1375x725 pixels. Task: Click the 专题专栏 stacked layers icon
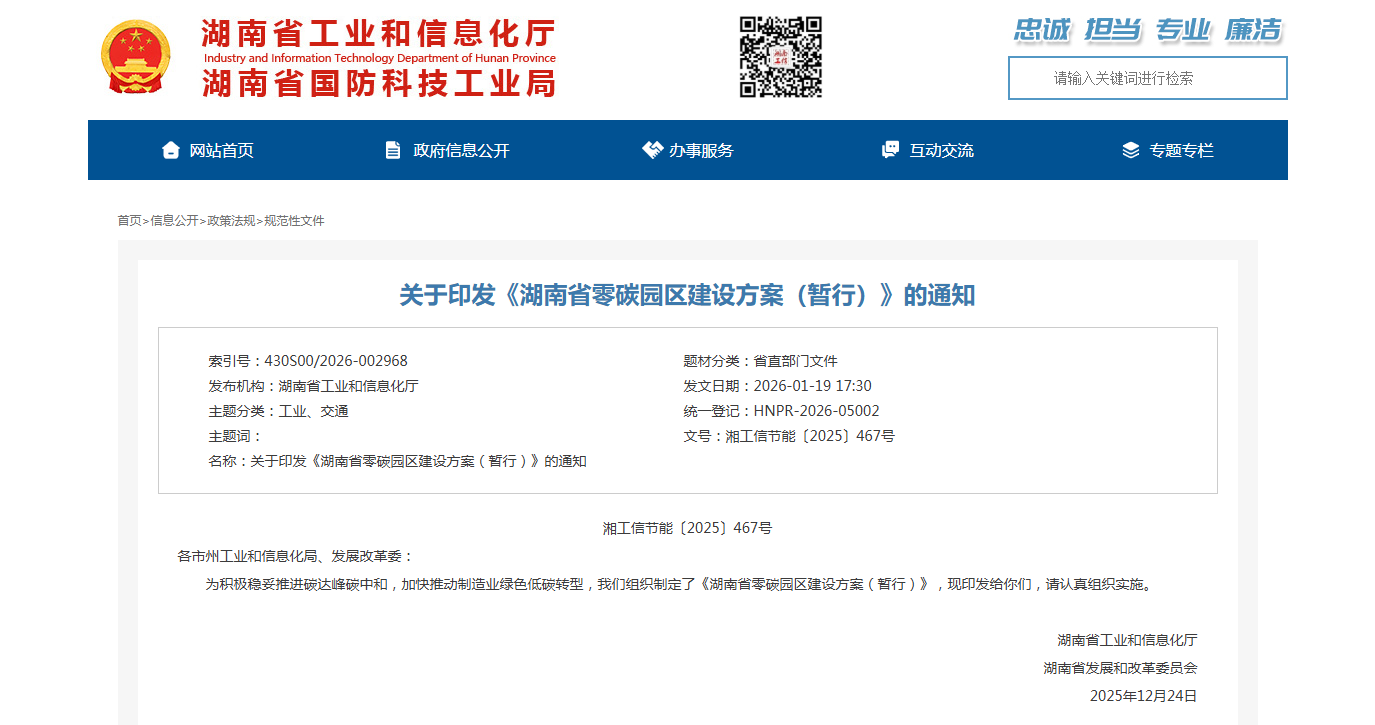[1131, 149]
